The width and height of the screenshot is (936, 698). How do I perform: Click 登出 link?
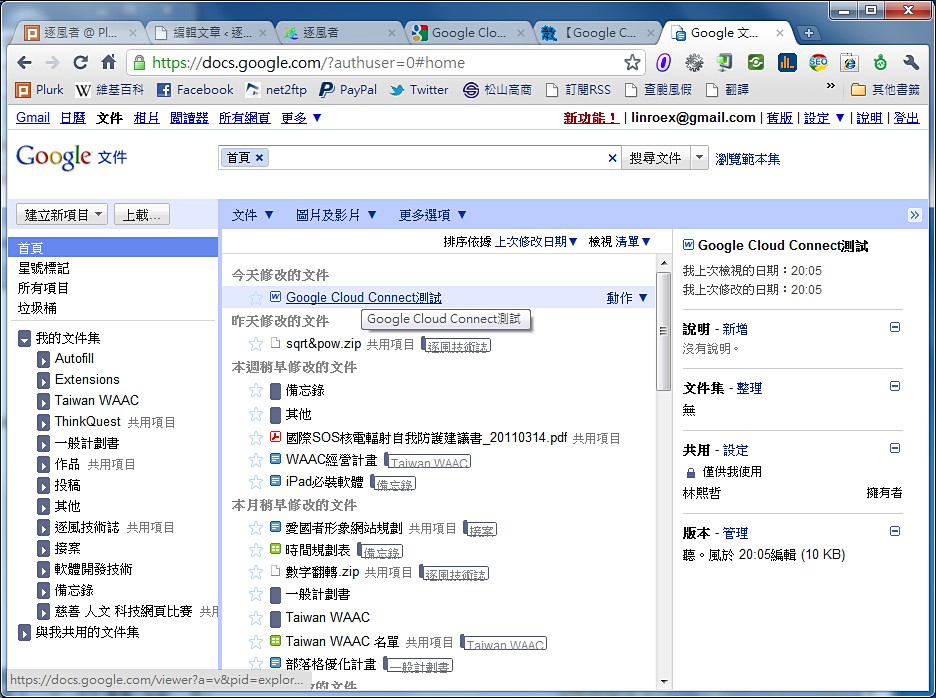[906, 118]
